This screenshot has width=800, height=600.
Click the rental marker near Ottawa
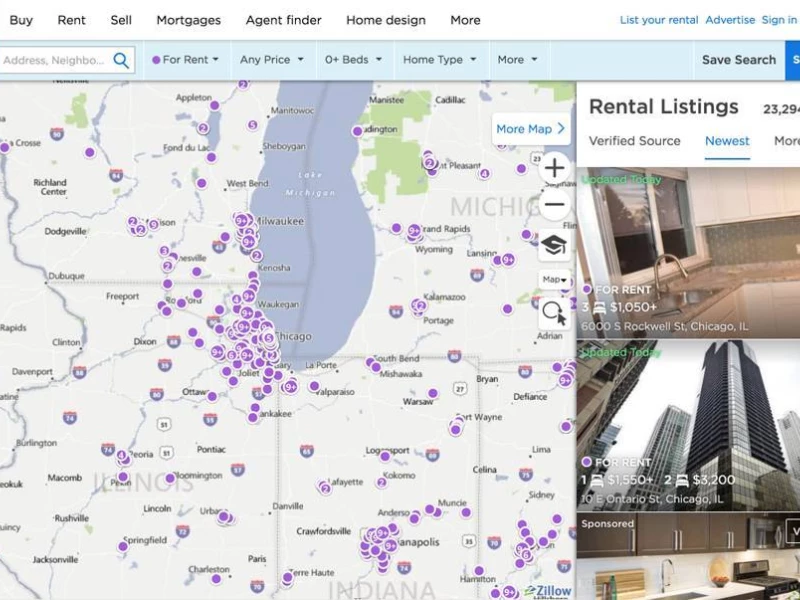pyautogui.click(x=212, y=396)
